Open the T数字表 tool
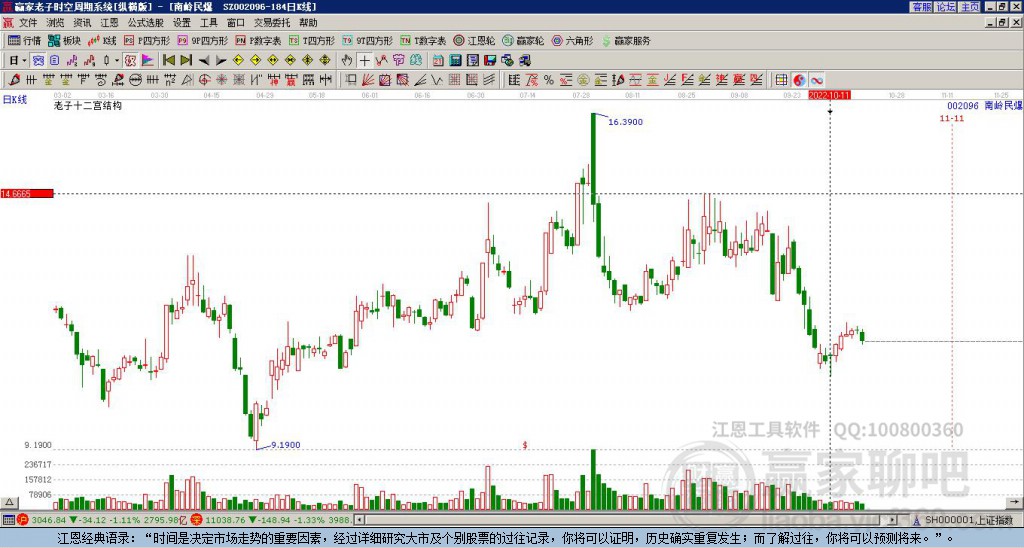Screen dimensions: 1024x548 pos(423,40)
